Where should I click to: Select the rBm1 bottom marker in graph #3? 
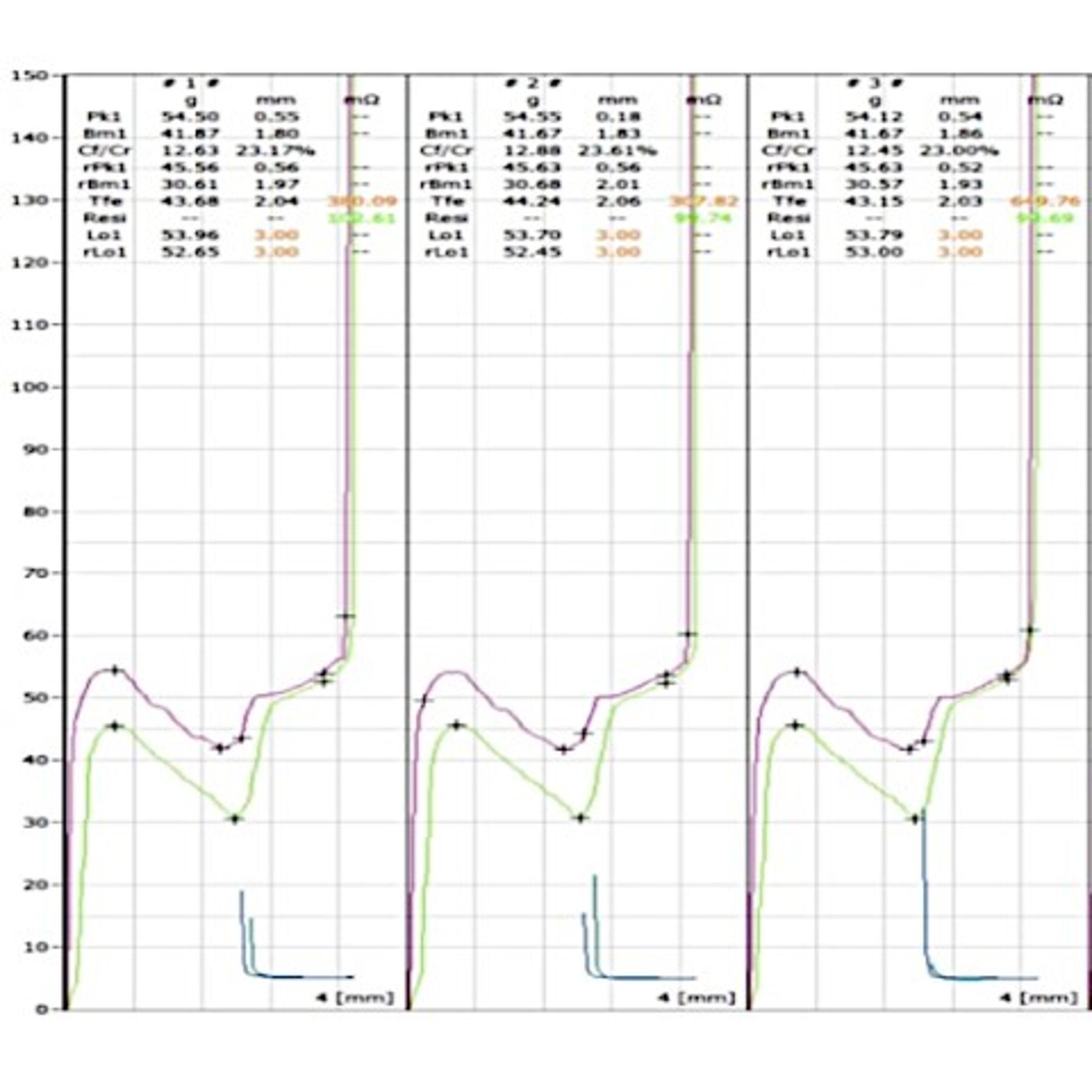pyautogui.click(x=915, y=818)
